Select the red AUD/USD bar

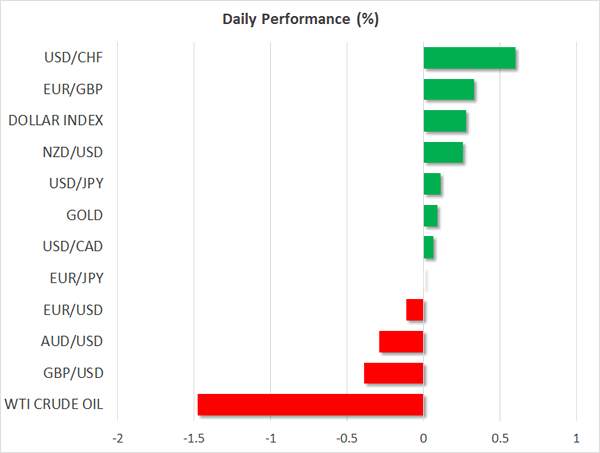(401, 342)
